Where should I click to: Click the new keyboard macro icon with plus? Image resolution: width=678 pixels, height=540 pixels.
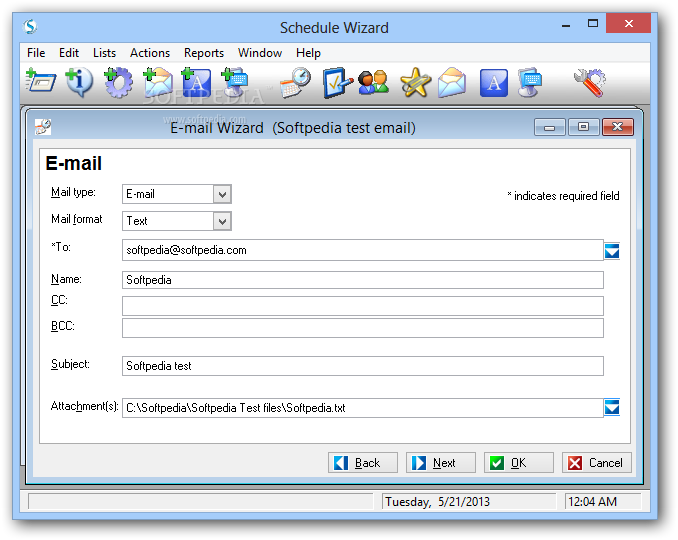pyautogui.click(x=235, y=82)
